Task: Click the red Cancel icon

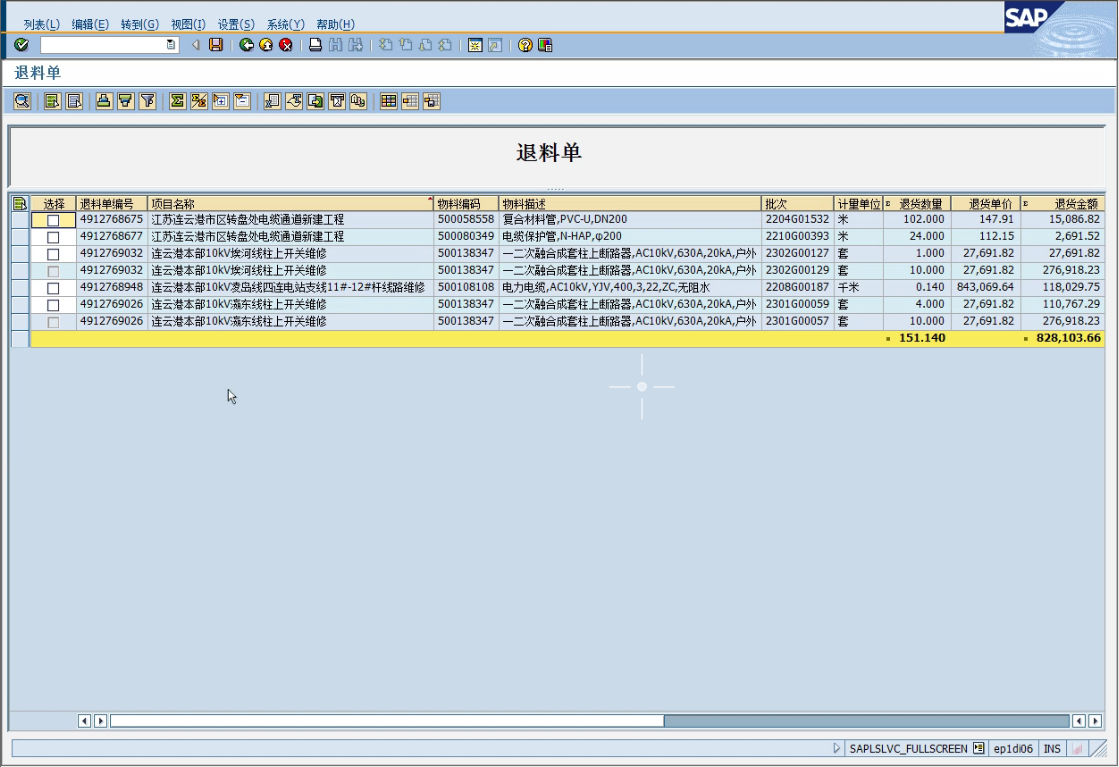Action: tap(286, 45)
